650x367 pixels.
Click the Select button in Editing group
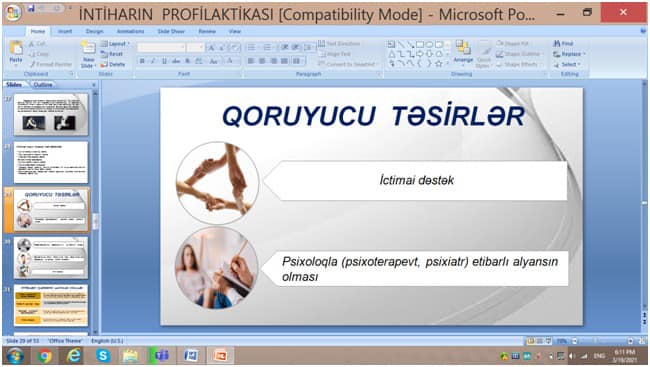567,64
